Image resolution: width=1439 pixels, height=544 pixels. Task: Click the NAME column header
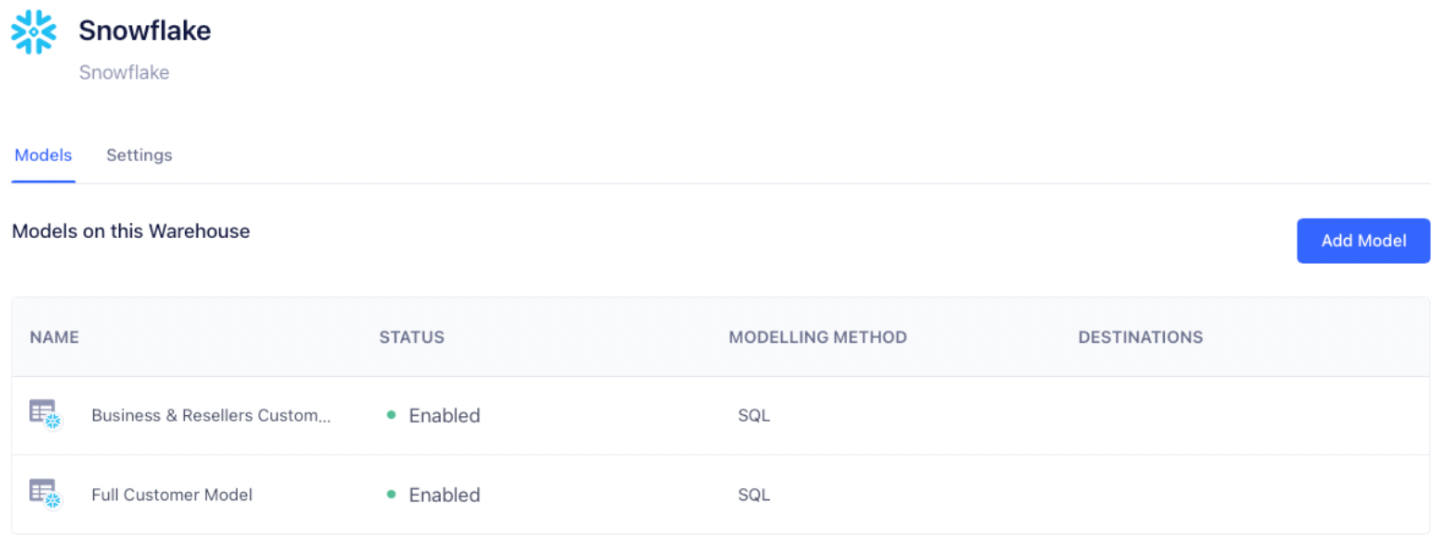pyautogui.click(x=54, y=337)
